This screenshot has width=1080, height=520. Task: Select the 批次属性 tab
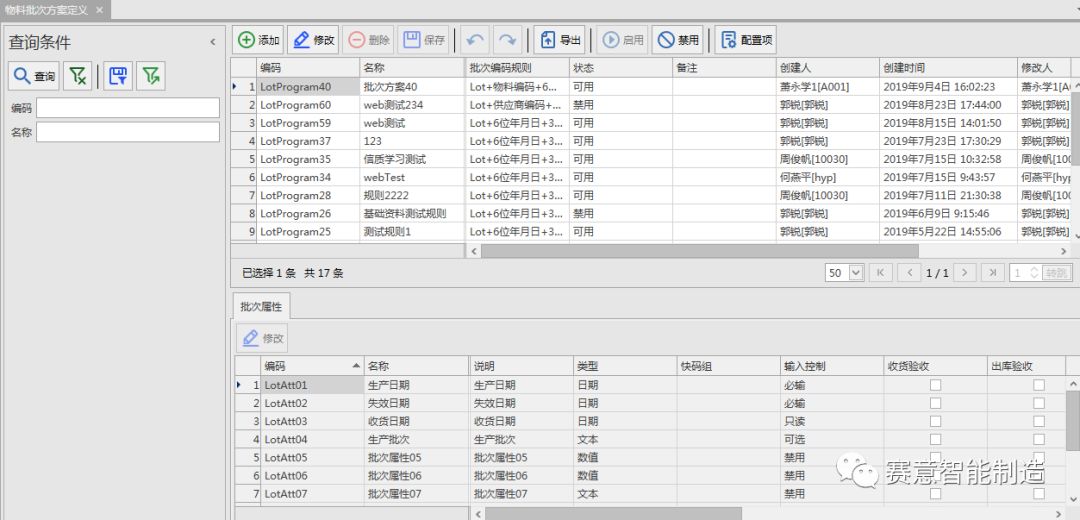pyautogui.click(x=261, y=307)
